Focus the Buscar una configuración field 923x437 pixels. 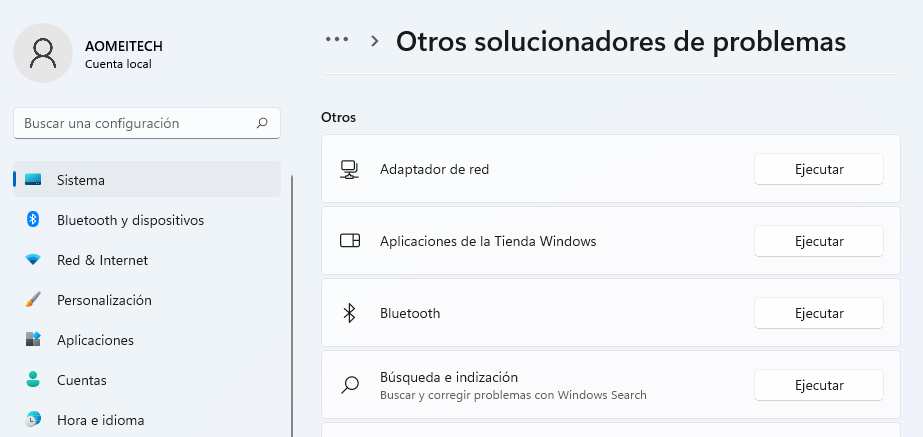point(135,124)
